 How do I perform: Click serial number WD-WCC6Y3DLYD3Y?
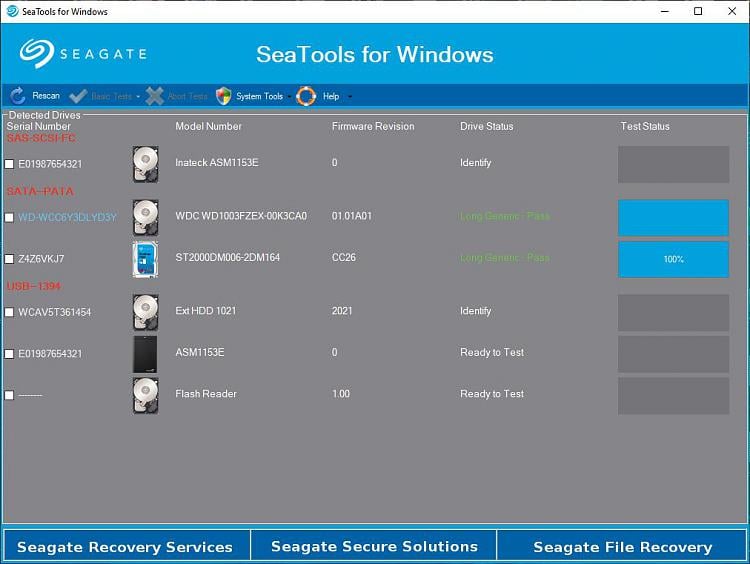[x=67, y=218]
